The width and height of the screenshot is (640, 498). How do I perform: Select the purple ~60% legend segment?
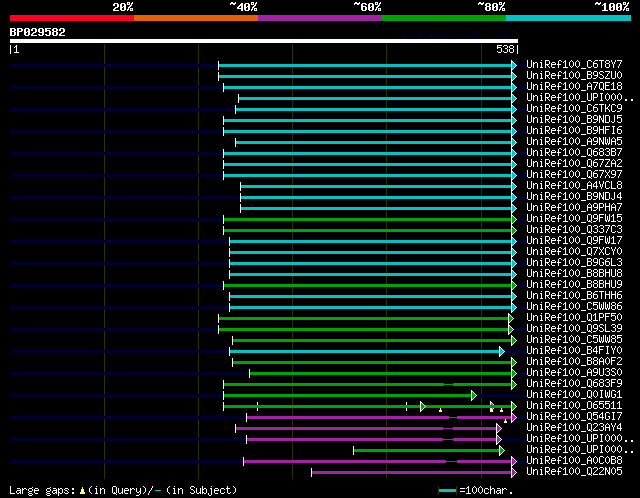tap(319, 18)
